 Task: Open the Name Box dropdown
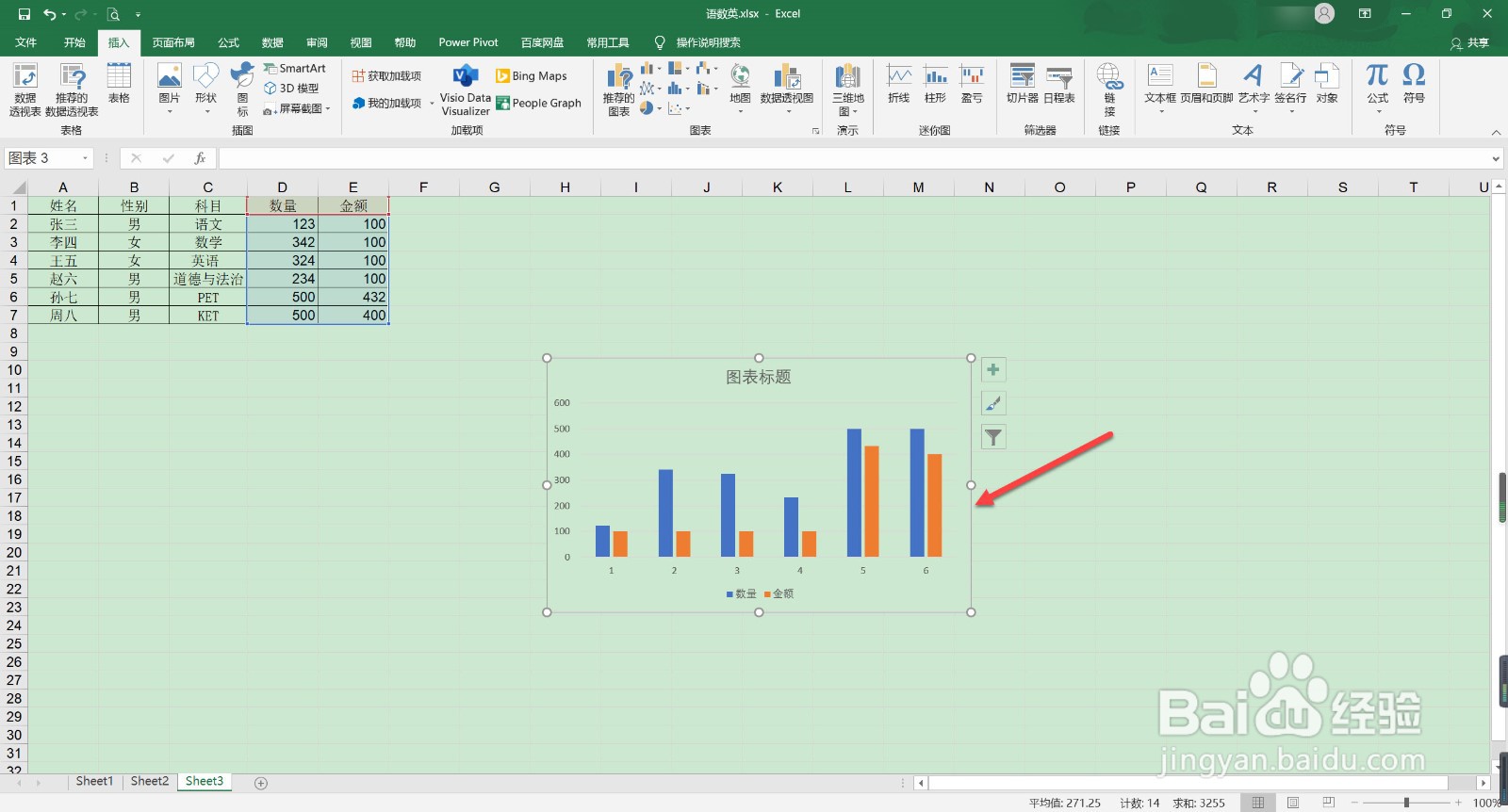pos(86,158)
